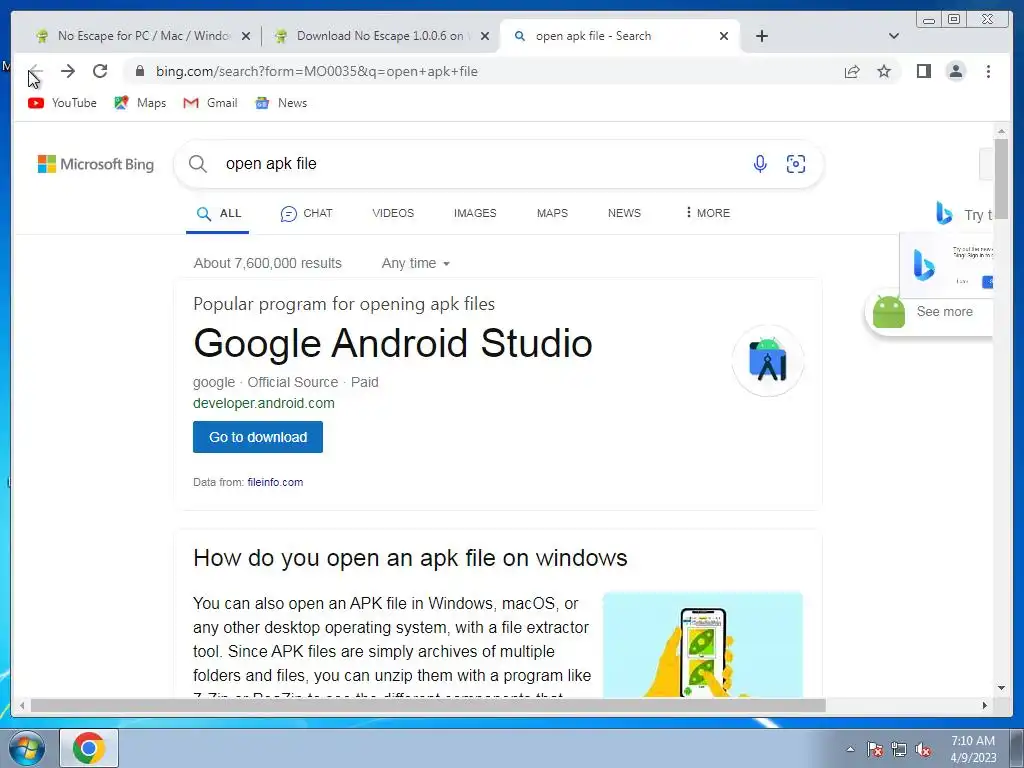
Task: Select the 'open apk file - Search' tab
Action: point(619,36)
